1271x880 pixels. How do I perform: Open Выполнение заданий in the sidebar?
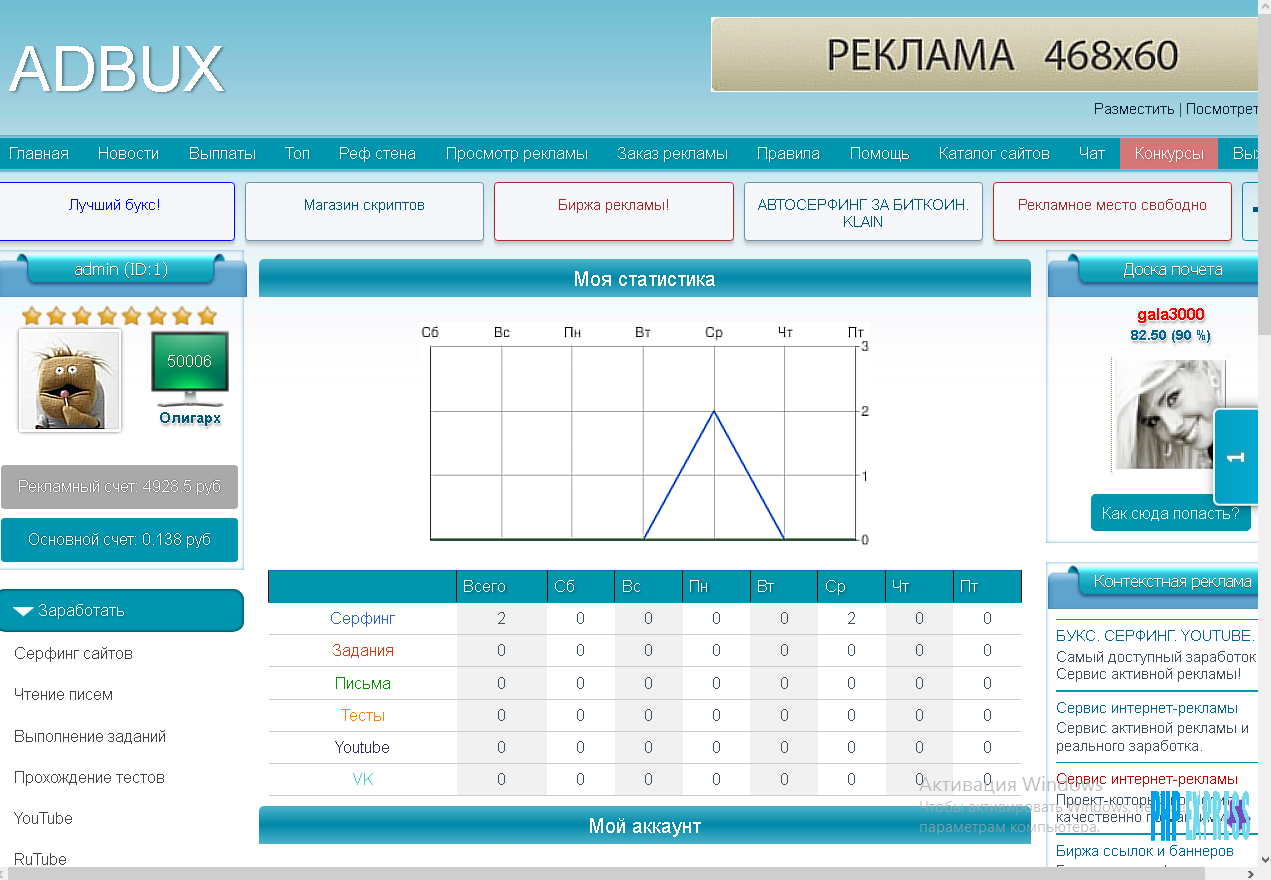tap(90, 736)
